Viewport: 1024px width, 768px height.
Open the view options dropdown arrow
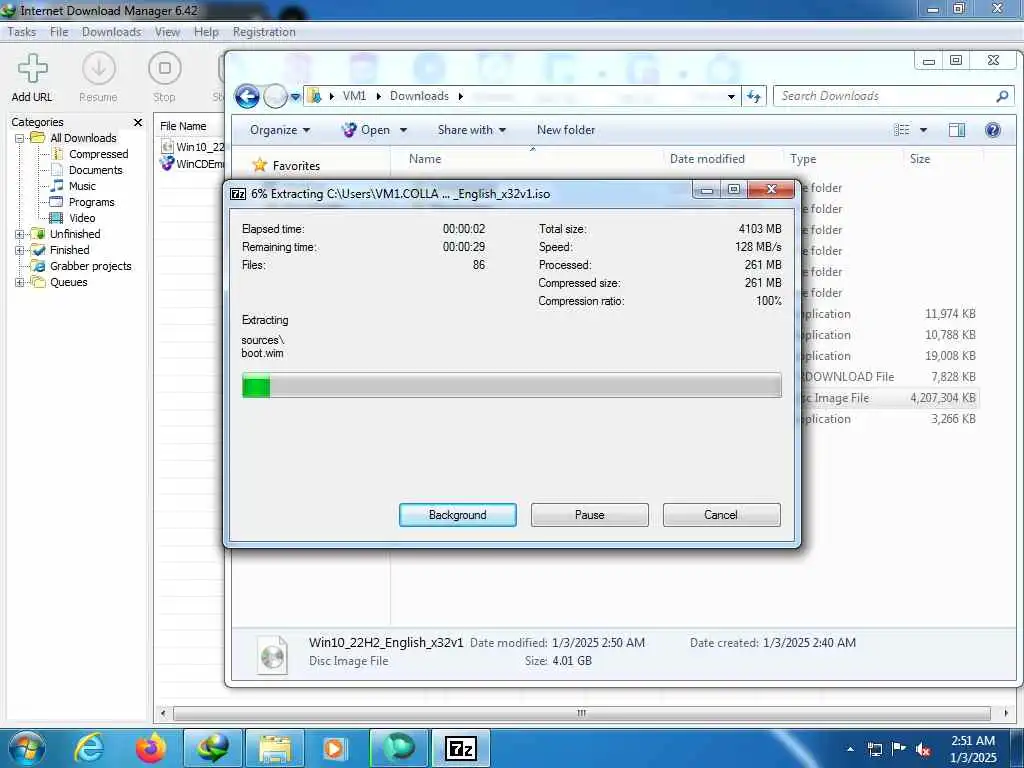pyautogui.click(x=923, y=130)
